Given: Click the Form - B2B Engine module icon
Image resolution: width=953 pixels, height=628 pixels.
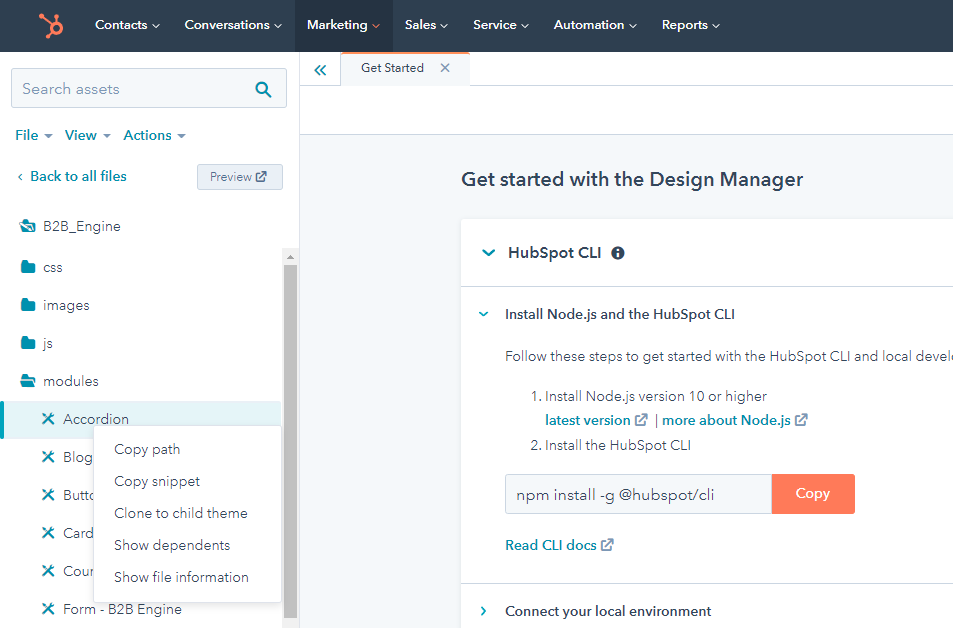Looking at the screenshot, I should [48, 609].
